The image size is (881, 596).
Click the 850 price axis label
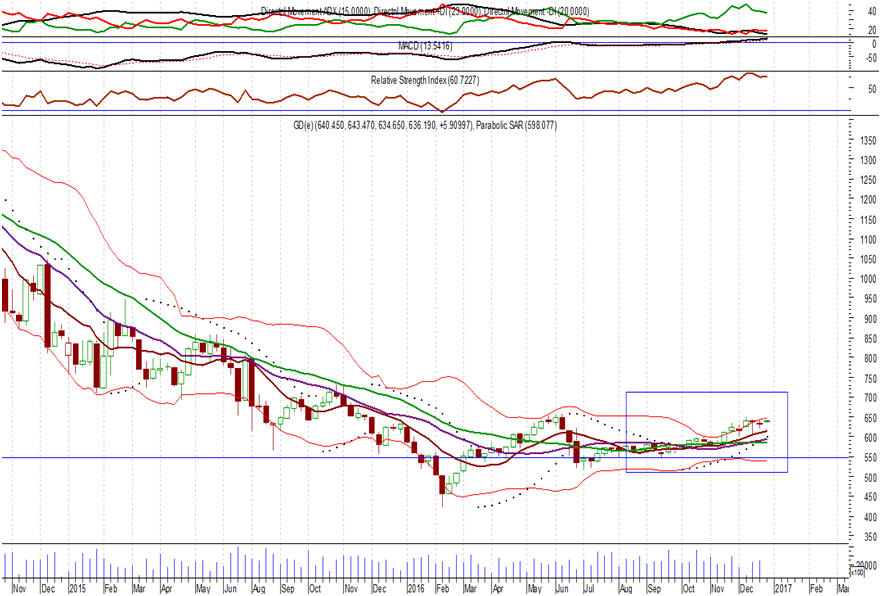pyautogui.click(x=870, y=339)
